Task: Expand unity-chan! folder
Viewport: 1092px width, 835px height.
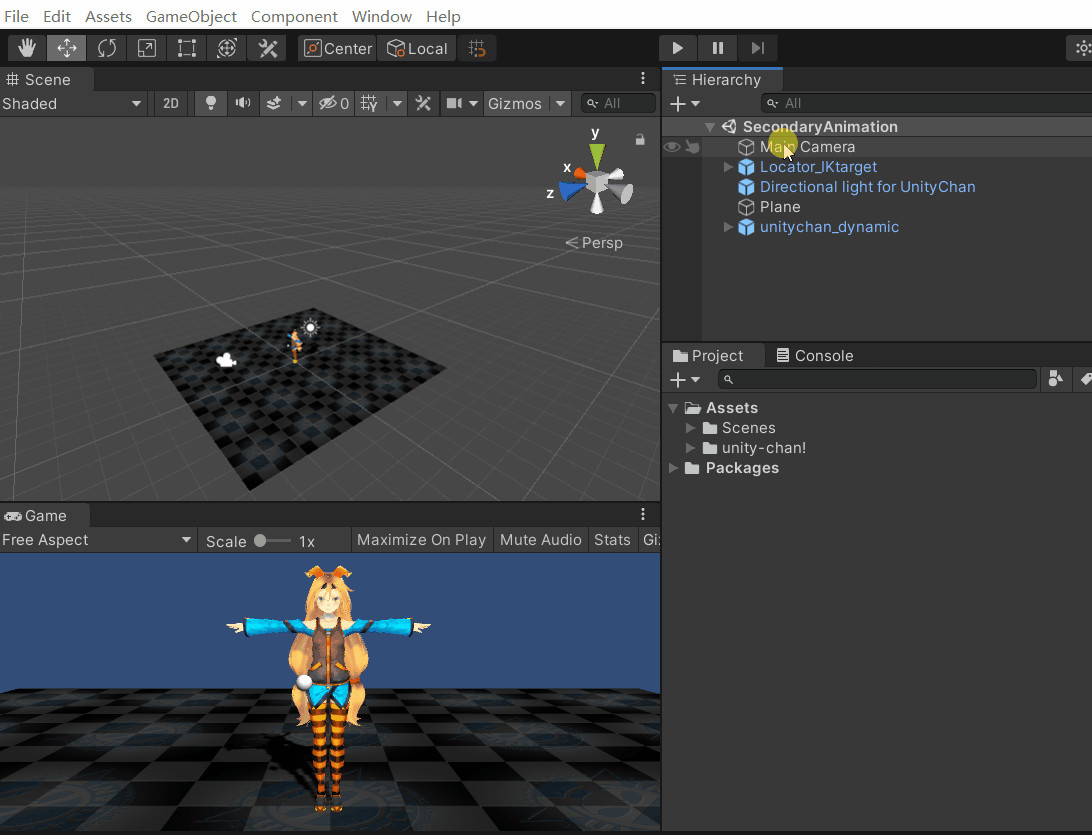Action: click(x=690, y=448)
